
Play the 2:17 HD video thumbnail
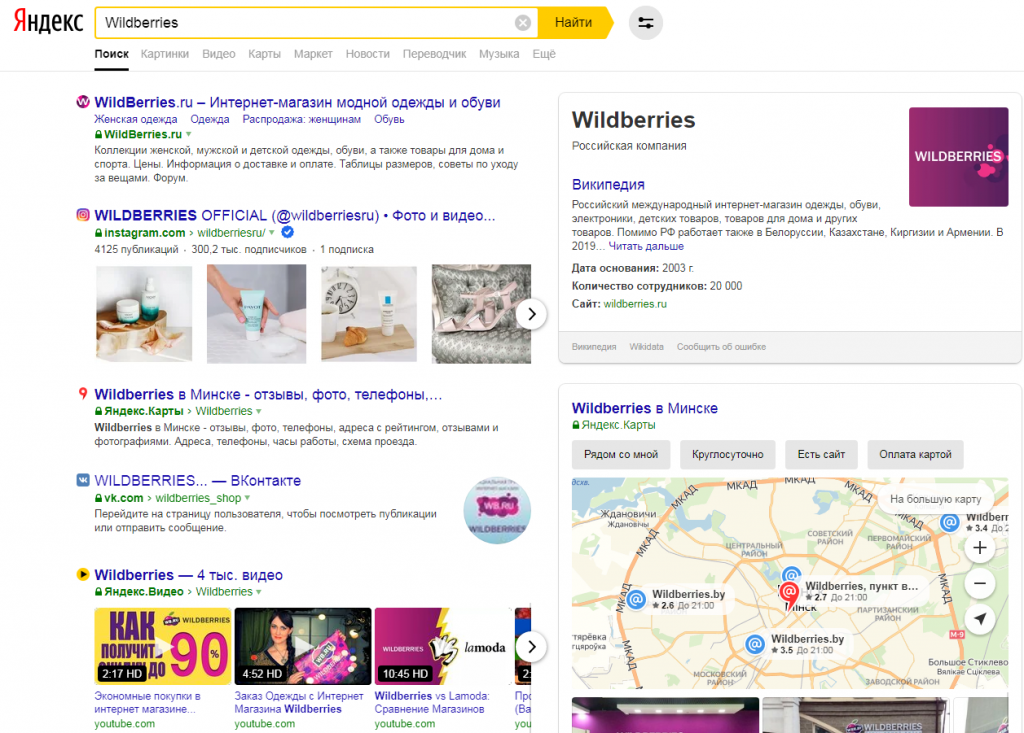[x=163, y=646]
